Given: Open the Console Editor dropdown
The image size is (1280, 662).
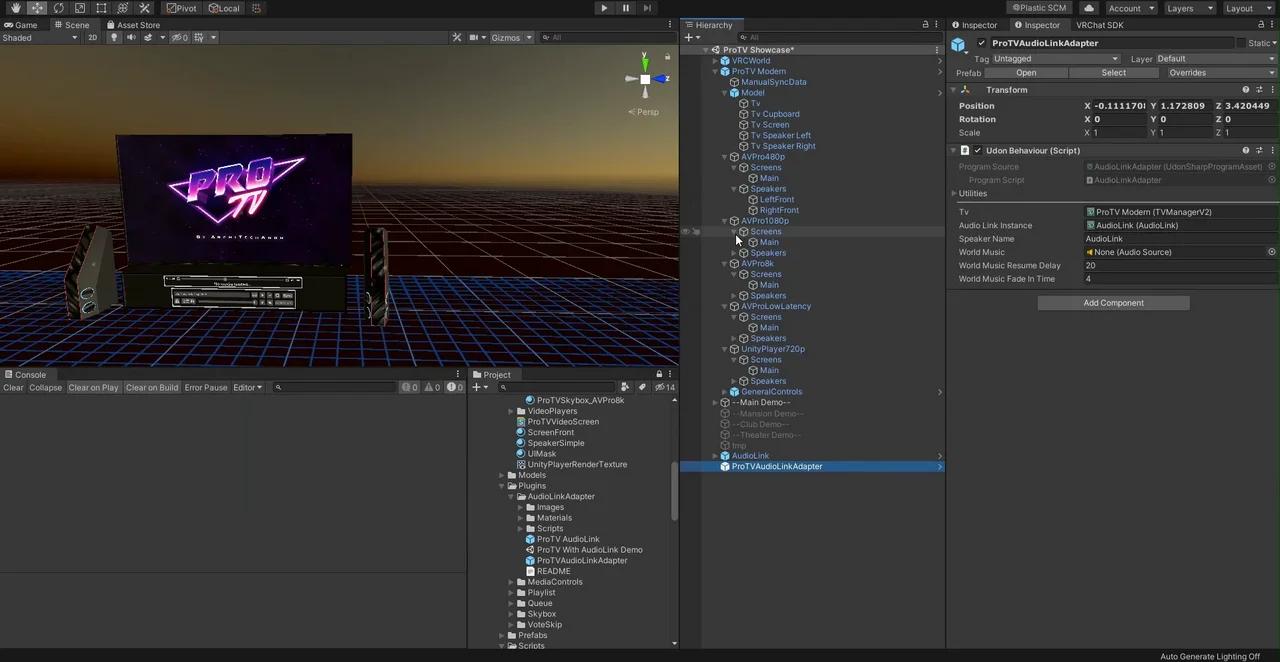Looking at the screenshot, I should tap(247, 388).
